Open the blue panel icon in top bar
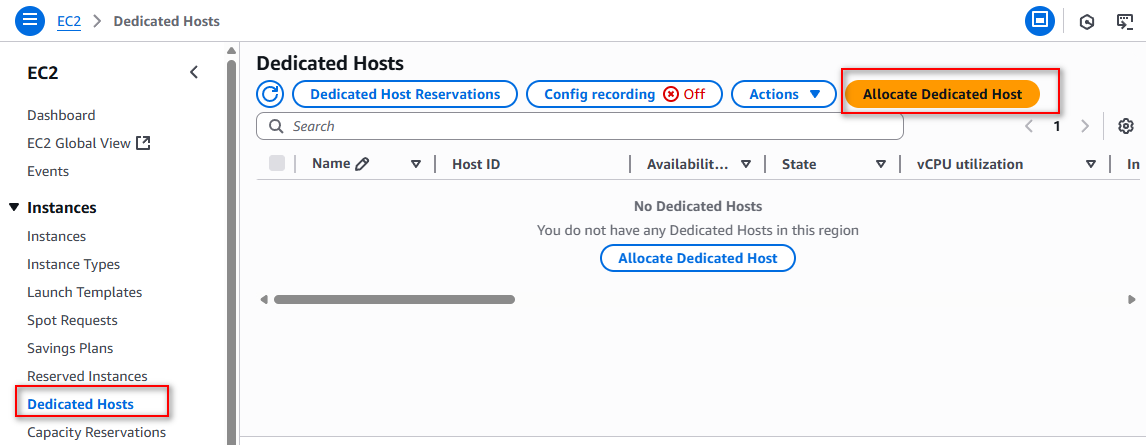This screenshot has width=1146, height=445. [1039, 21]
